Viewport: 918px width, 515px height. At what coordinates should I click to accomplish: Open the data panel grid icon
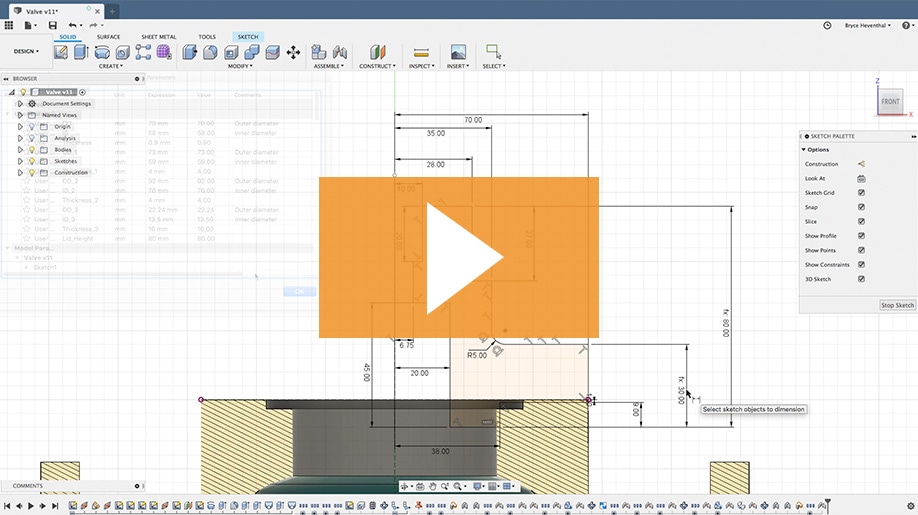(9, 25)
